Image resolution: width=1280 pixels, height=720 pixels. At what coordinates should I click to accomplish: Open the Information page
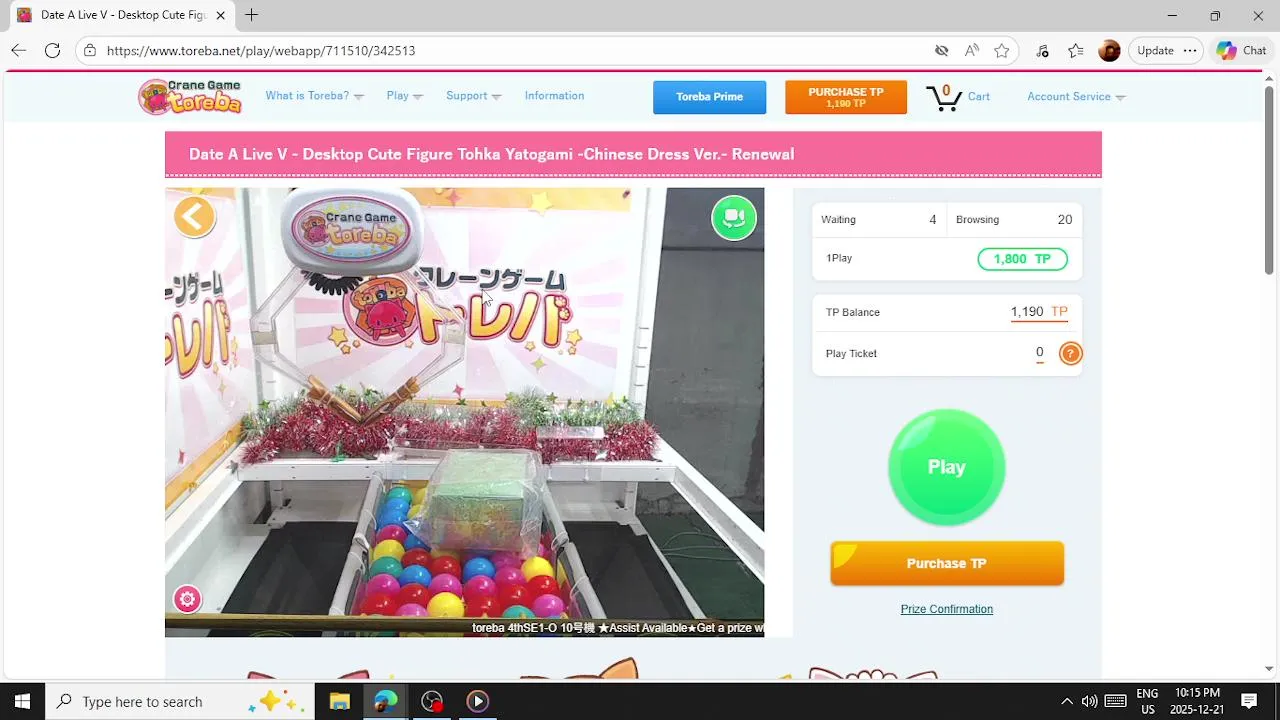point(554,96)
